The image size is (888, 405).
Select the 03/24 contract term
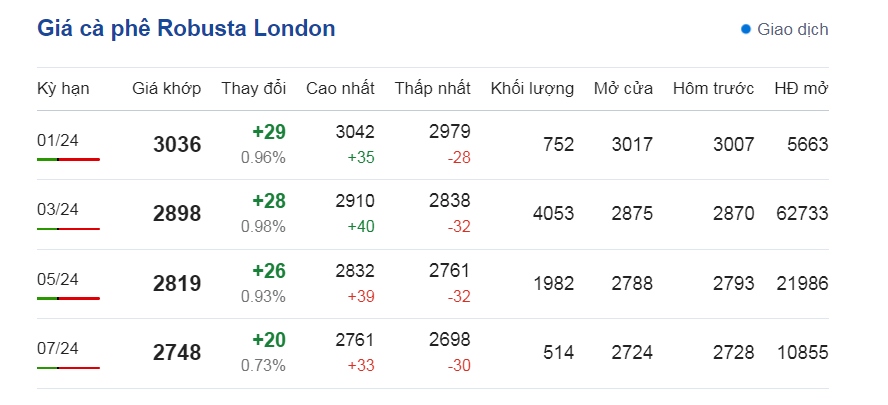[x=58, y=210]
